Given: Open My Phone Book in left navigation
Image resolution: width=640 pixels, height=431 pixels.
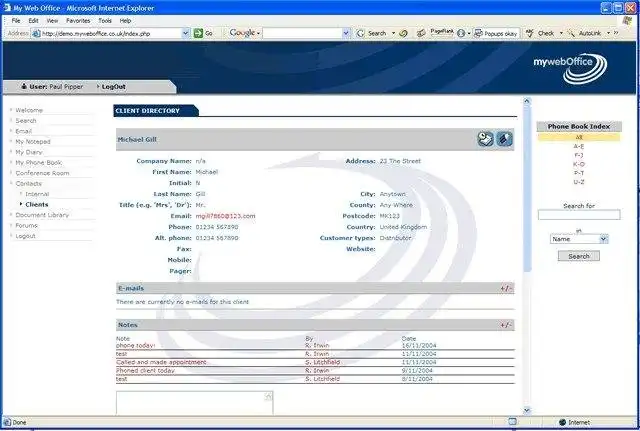Looking at the screenshot, I should pyautogui.click(x=39, y=162).
